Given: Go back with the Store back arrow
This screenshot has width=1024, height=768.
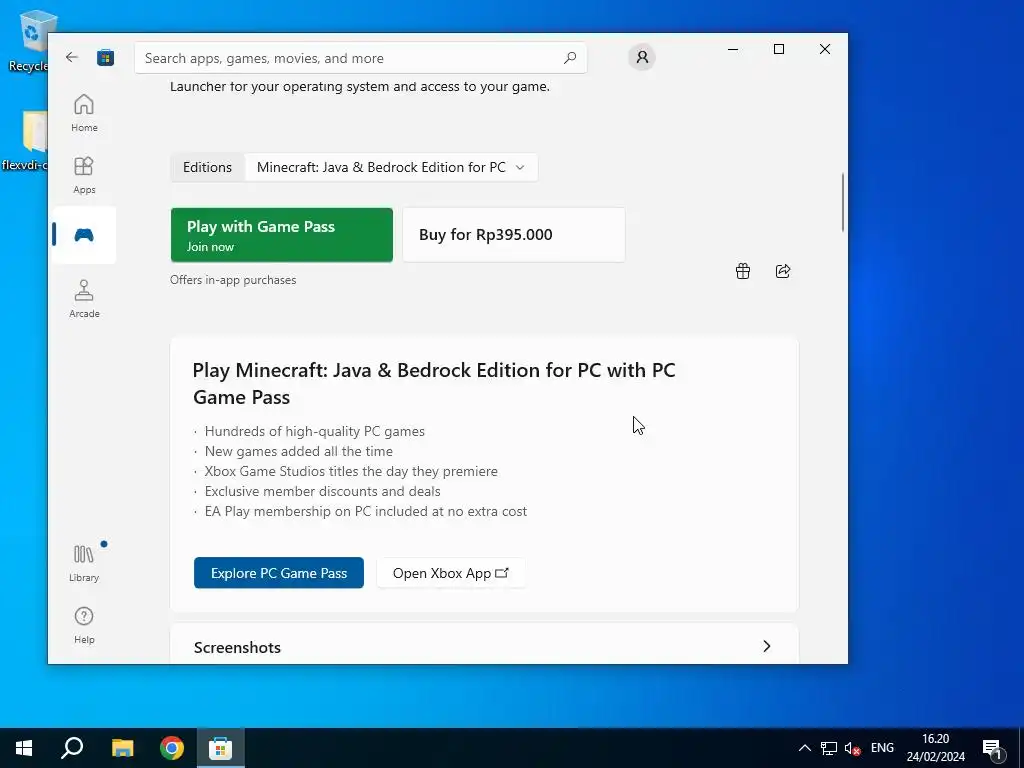Looking at the screenshot, I should pos(72,57).
